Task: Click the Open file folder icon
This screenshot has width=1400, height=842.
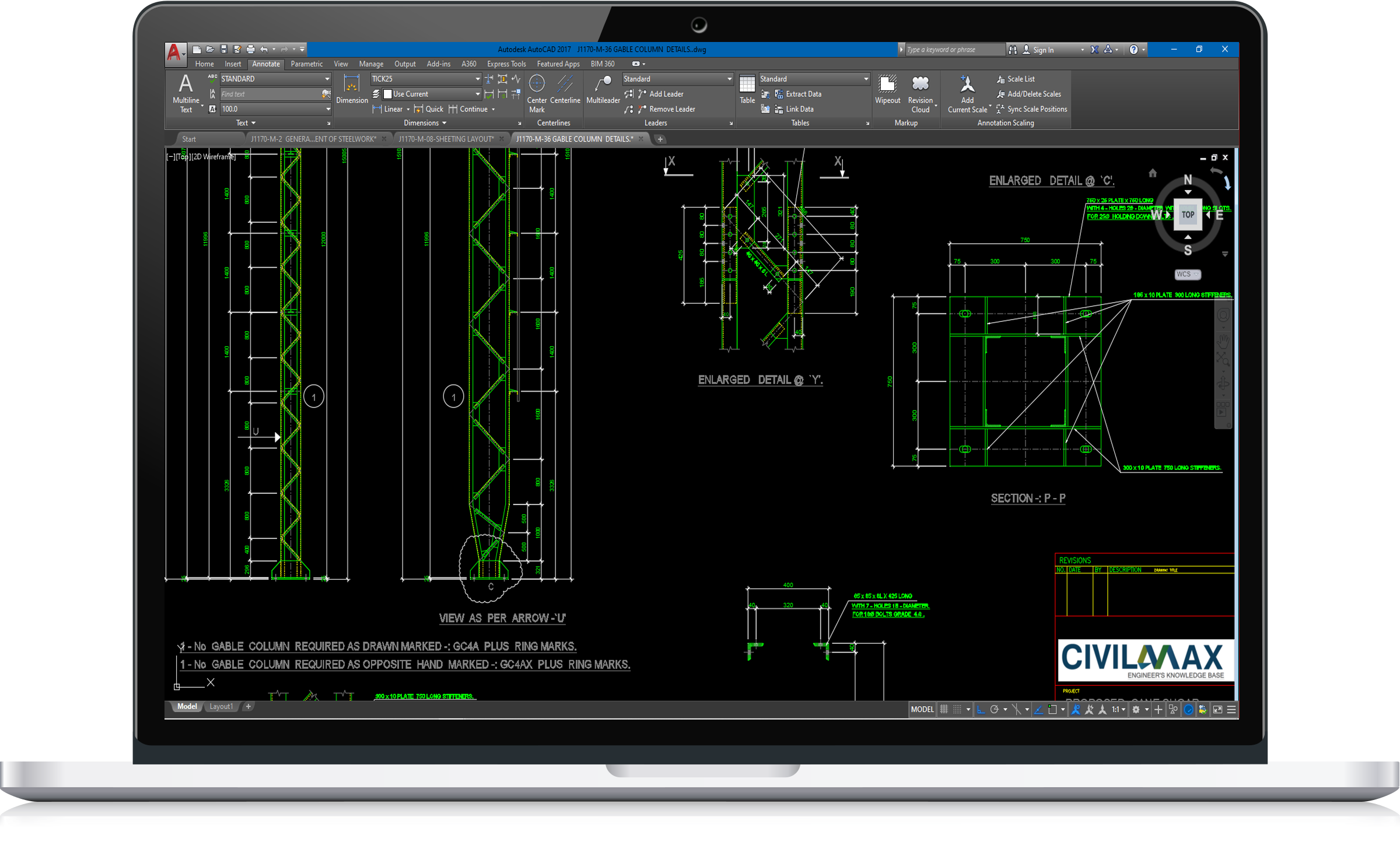Action: click(x=210, y=50)
